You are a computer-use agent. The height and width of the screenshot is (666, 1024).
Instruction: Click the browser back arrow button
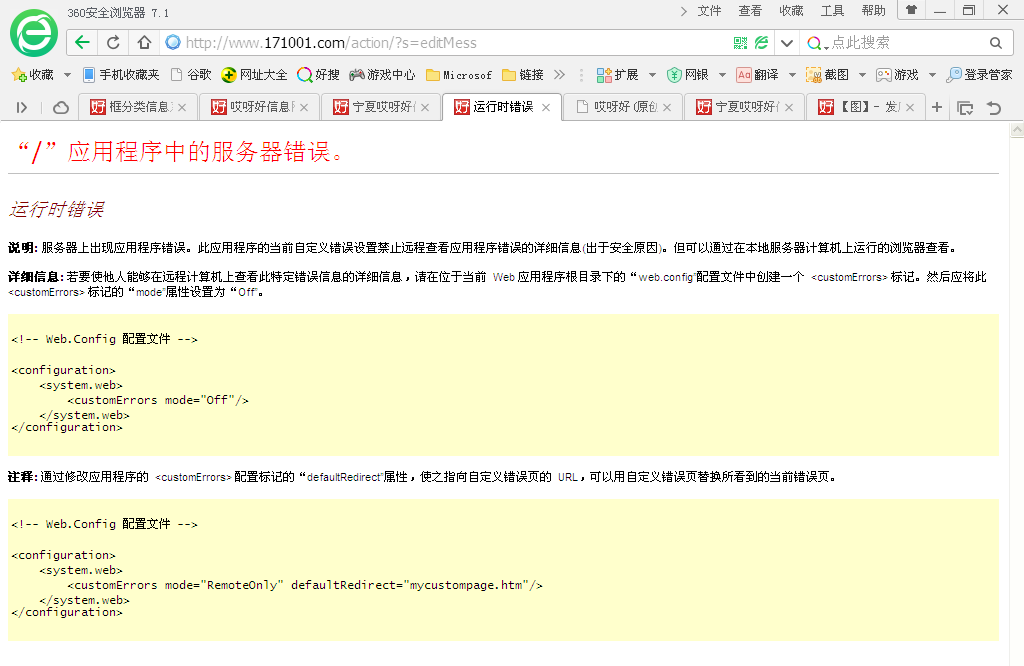(83, 43)
